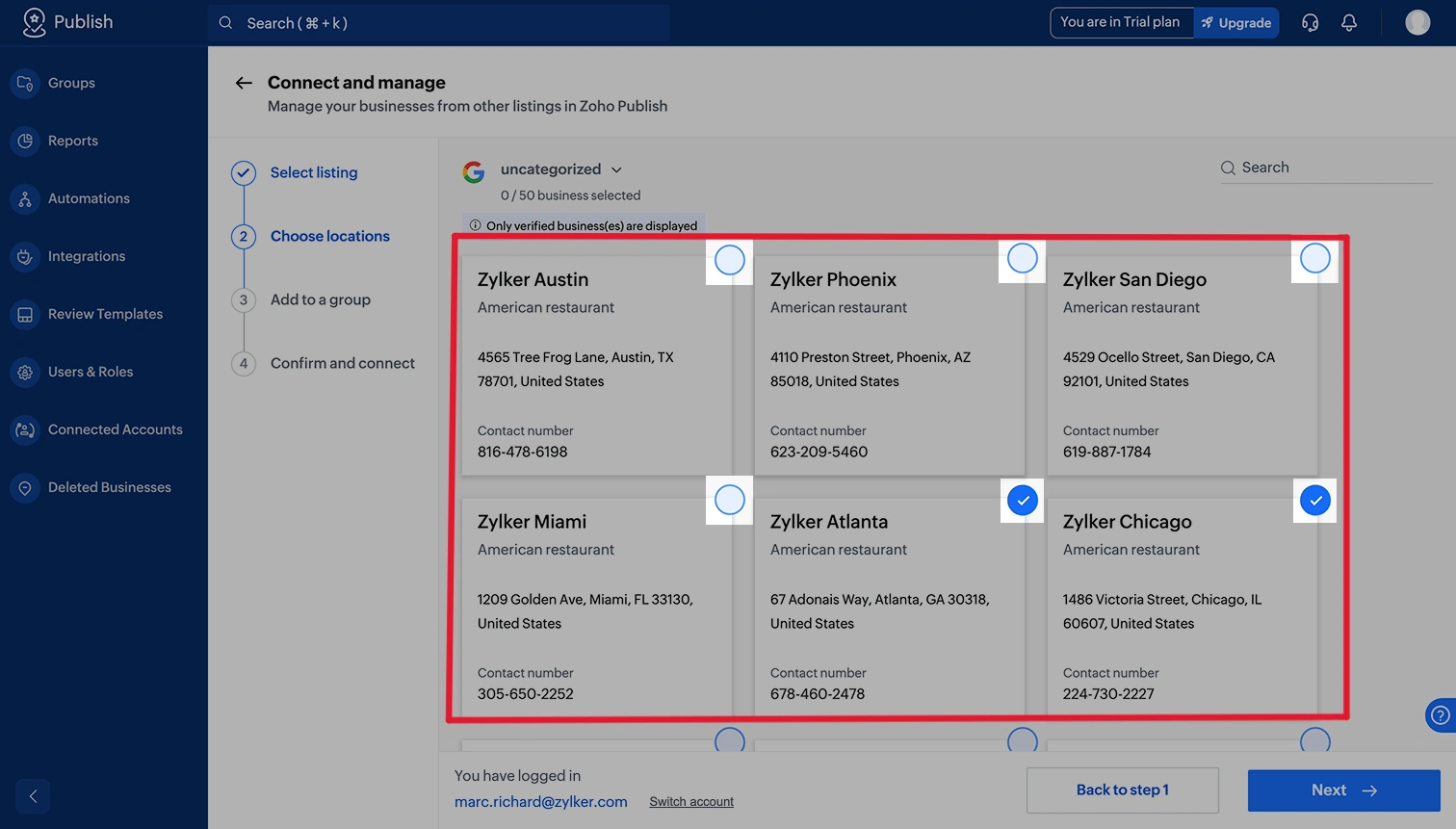Viewport: 1456px width, 829px height.
Task: Open the Groups section in sidebar
Action: pyautogui.click(x=71, y=83)
